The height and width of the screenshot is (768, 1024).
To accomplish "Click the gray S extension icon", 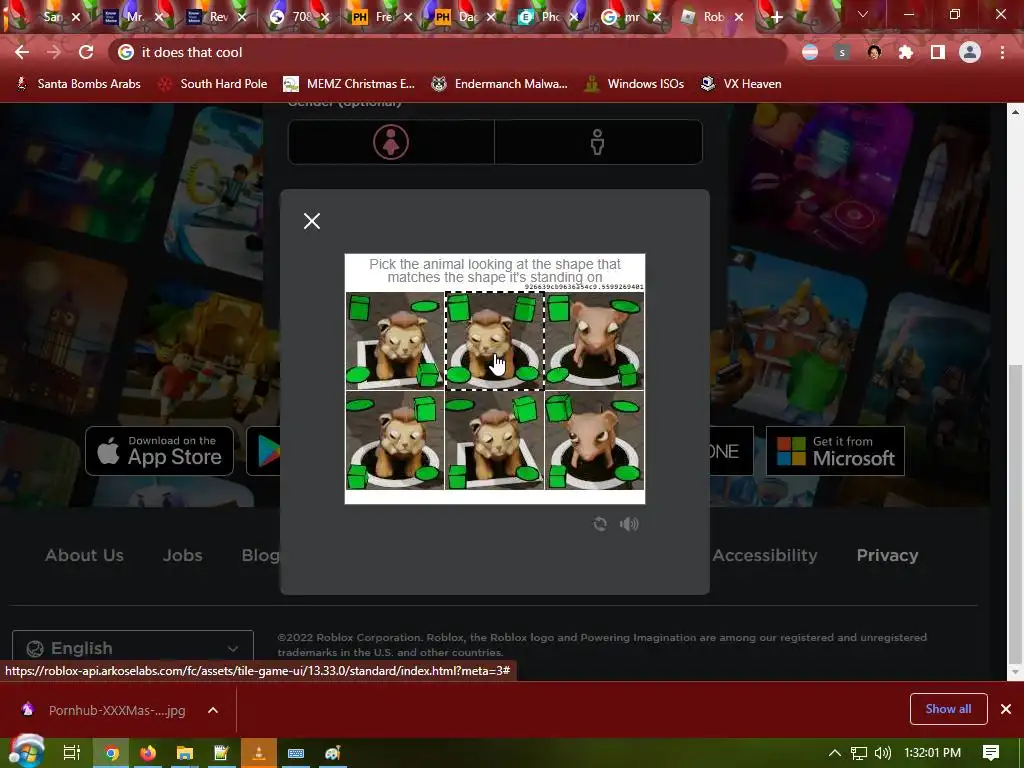I will (842, 52).
